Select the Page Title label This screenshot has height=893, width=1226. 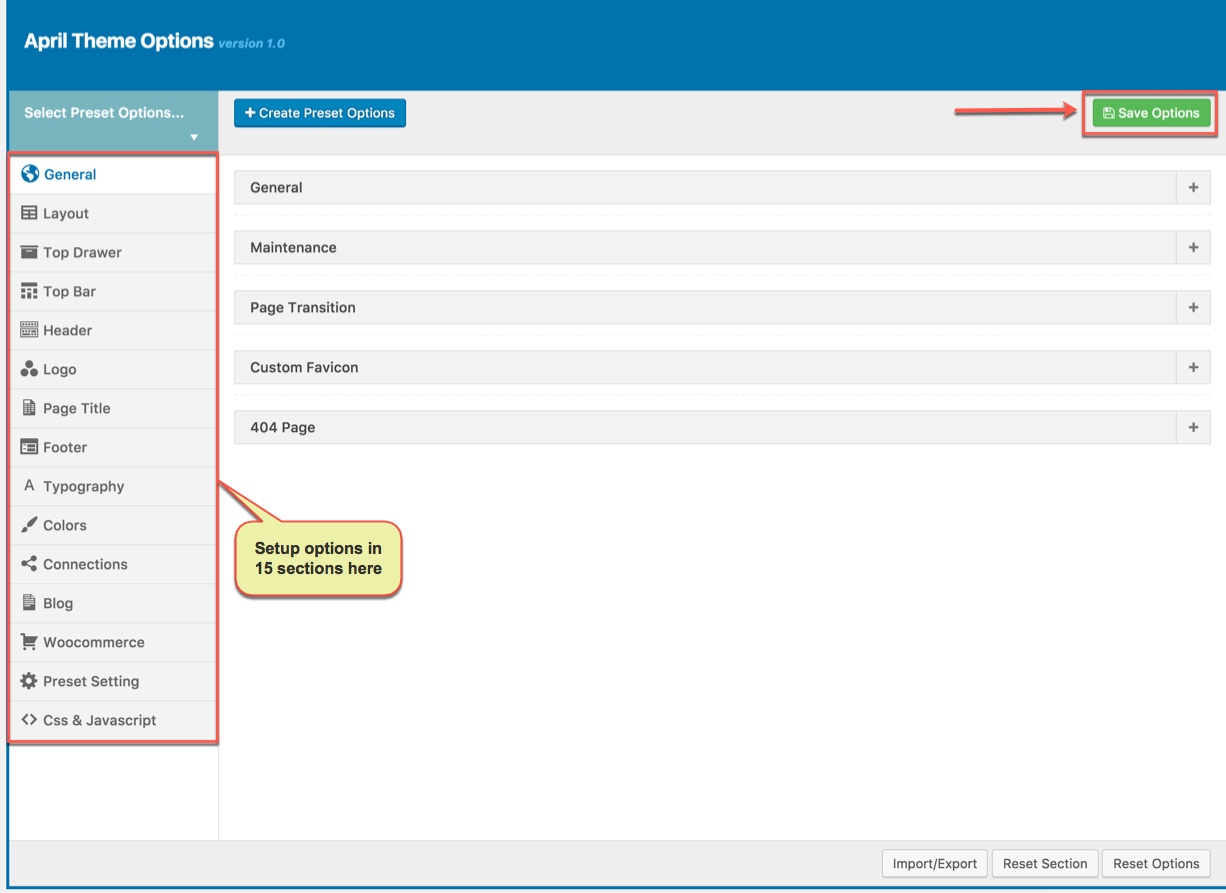coord(77,408)
